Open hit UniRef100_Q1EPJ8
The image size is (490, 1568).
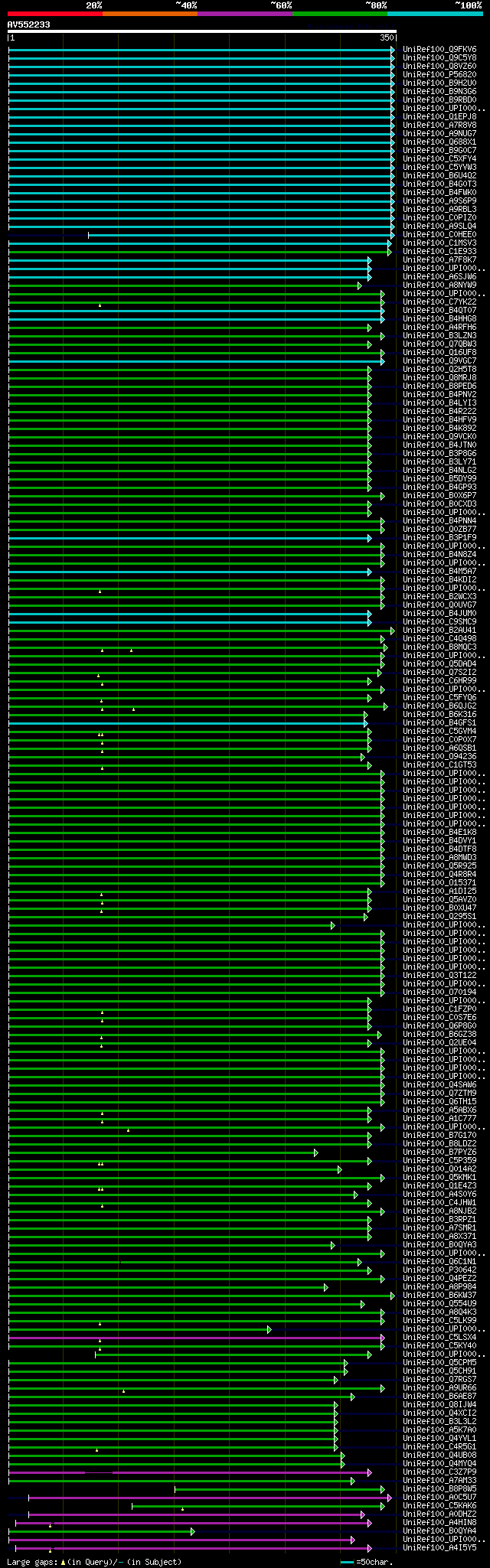[x=439, y=117]
